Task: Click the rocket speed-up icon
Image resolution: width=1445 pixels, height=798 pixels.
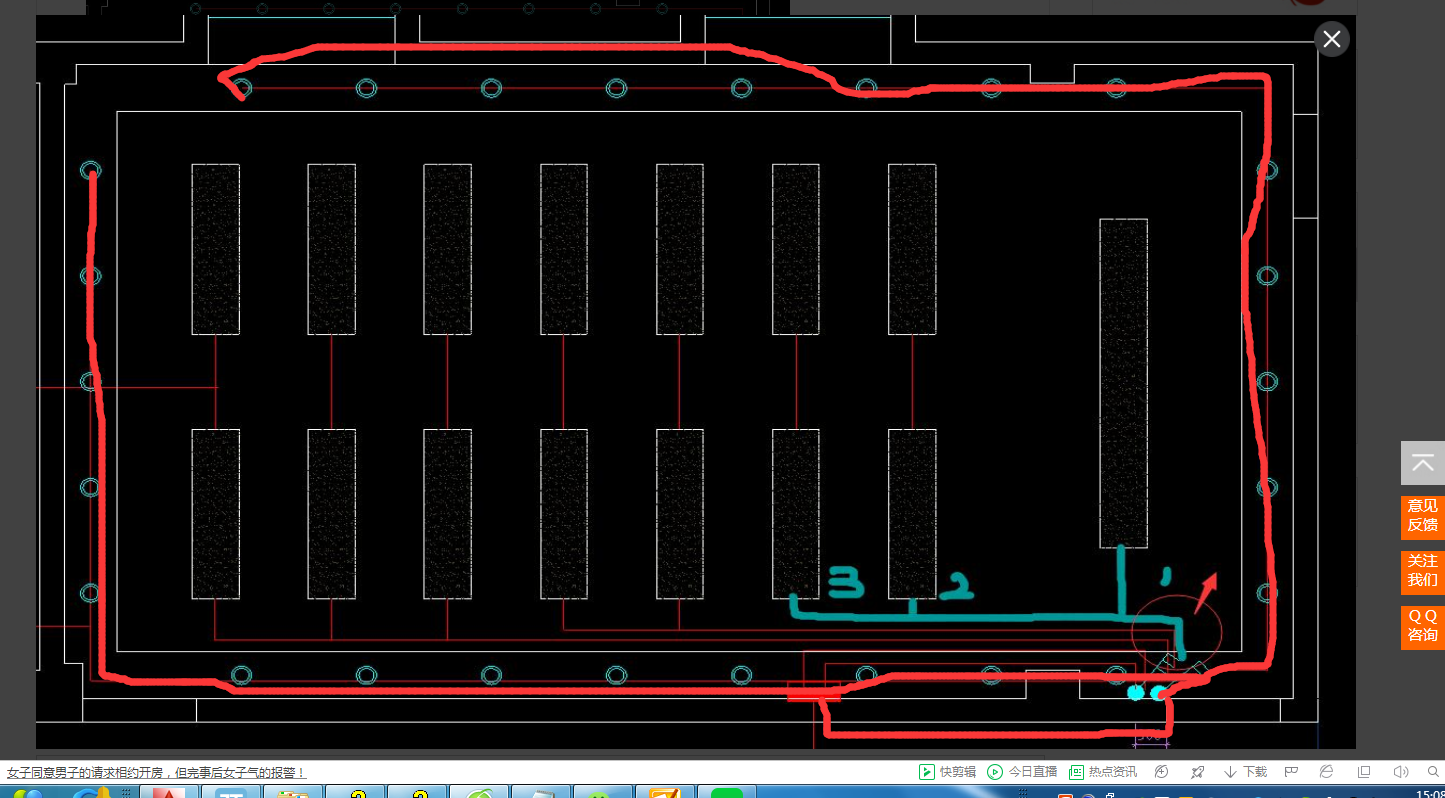Action: [1198, 772]
